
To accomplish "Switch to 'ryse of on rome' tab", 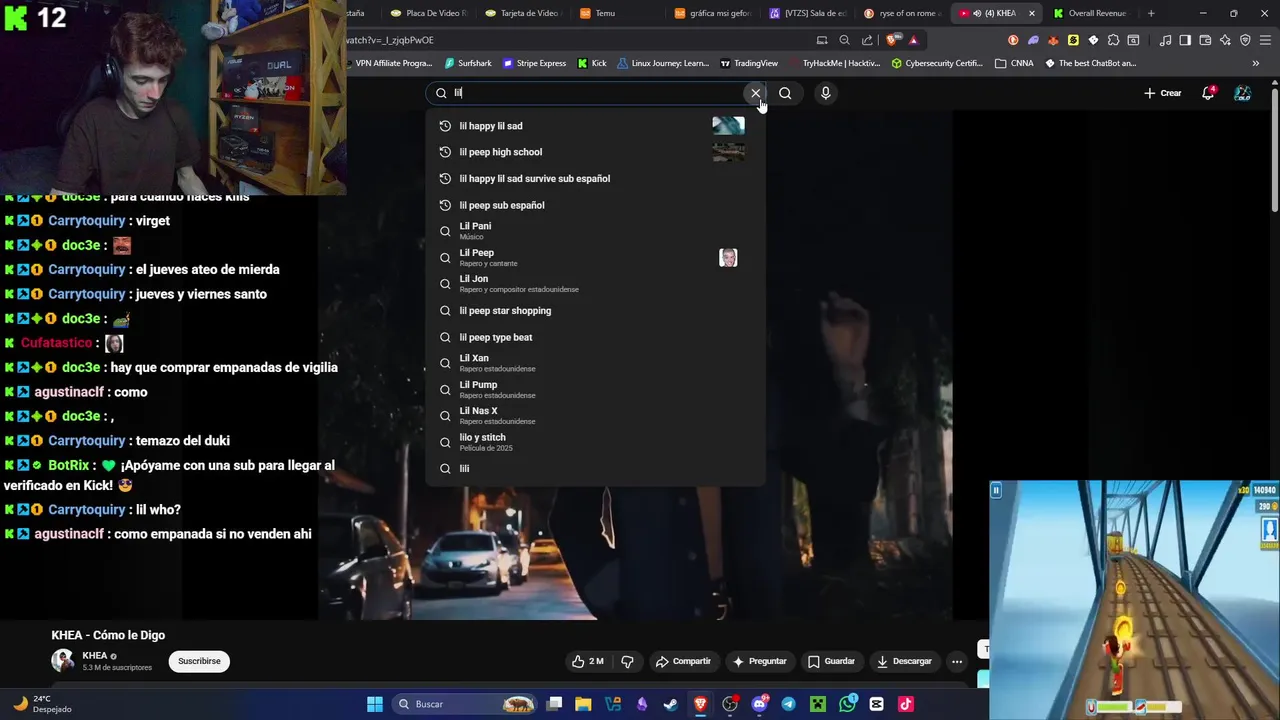I will [x=901, y=13].
